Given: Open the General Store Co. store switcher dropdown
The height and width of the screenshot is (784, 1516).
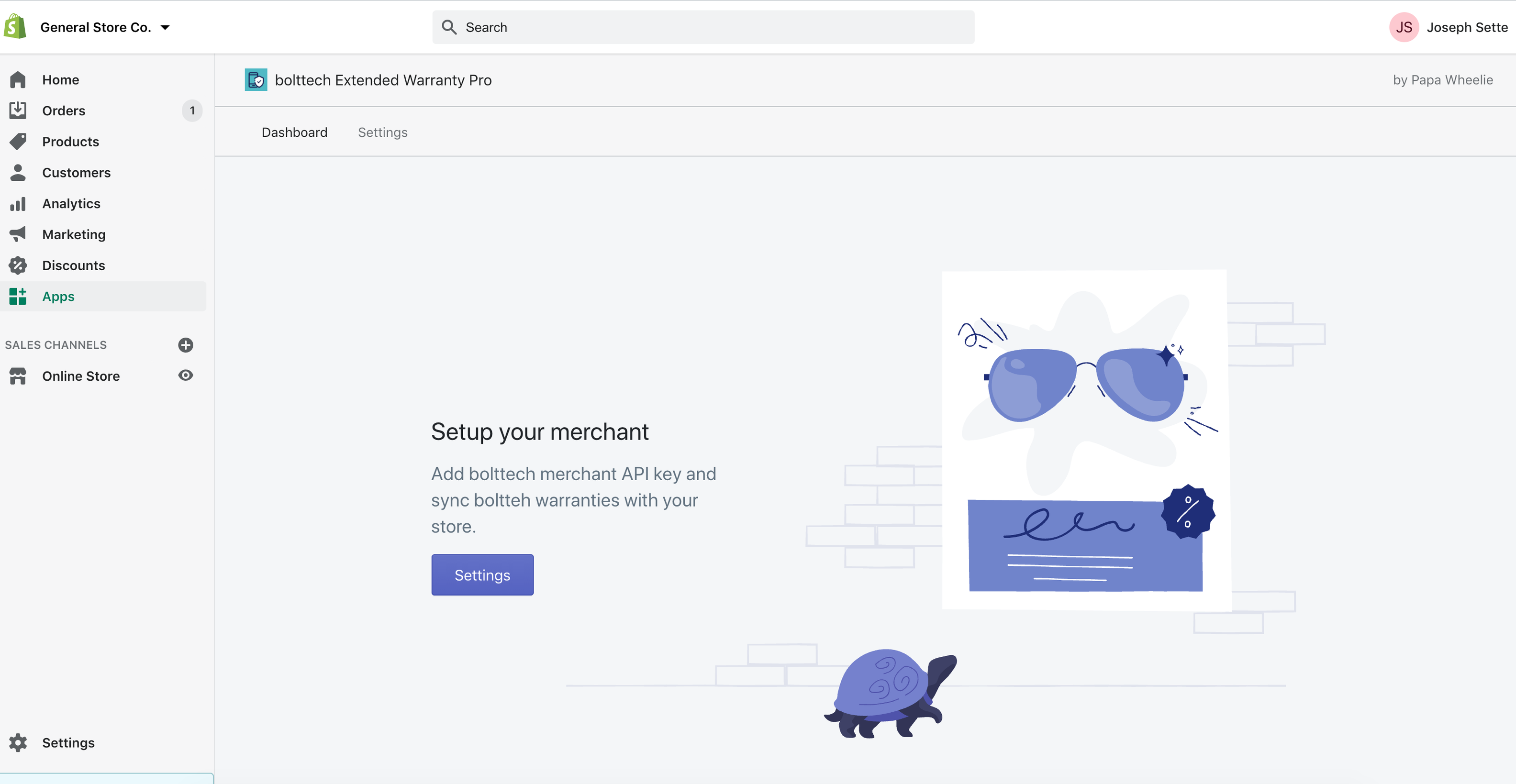Looking at the screenshot, I should pyautogui.click(x=105, y=27).
